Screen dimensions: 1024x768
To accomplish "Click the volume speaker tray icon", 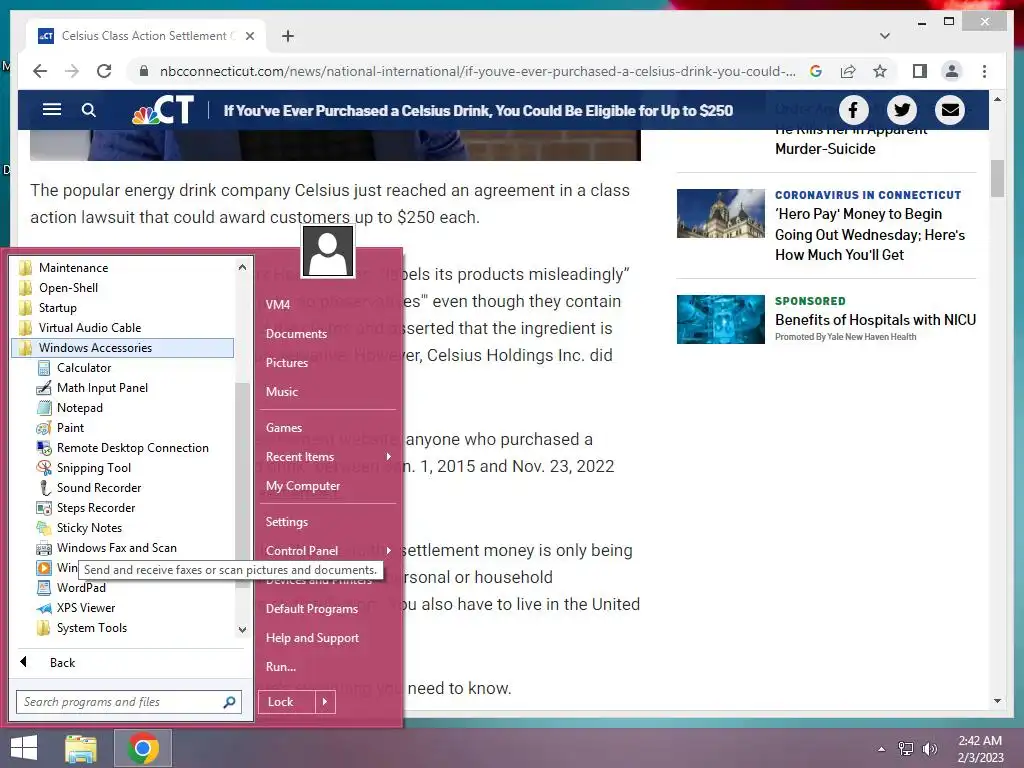I will pyautogui.click(x=930, y=748).
